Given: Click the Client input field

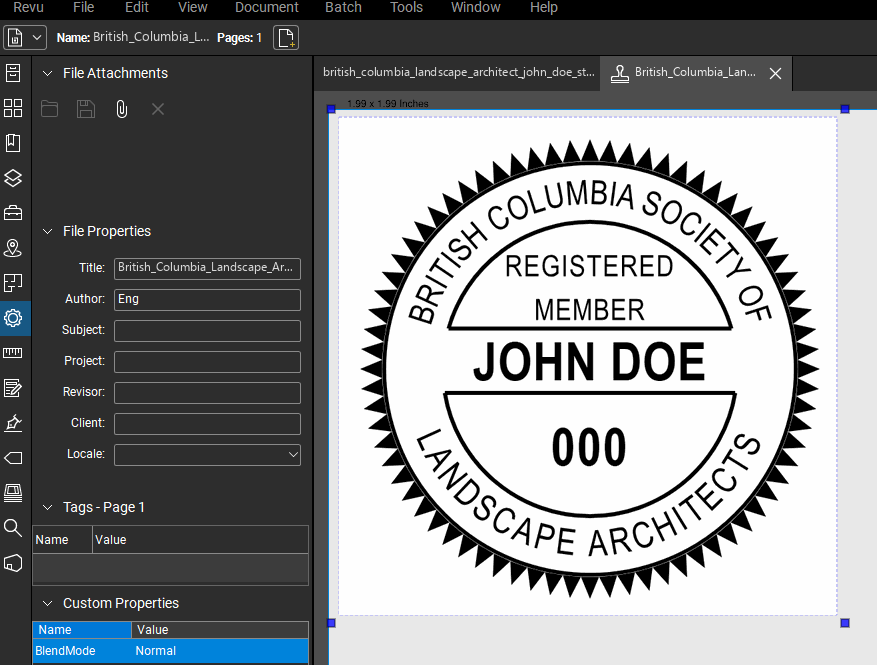Looking at the screenshot, I should coord(207,424).
